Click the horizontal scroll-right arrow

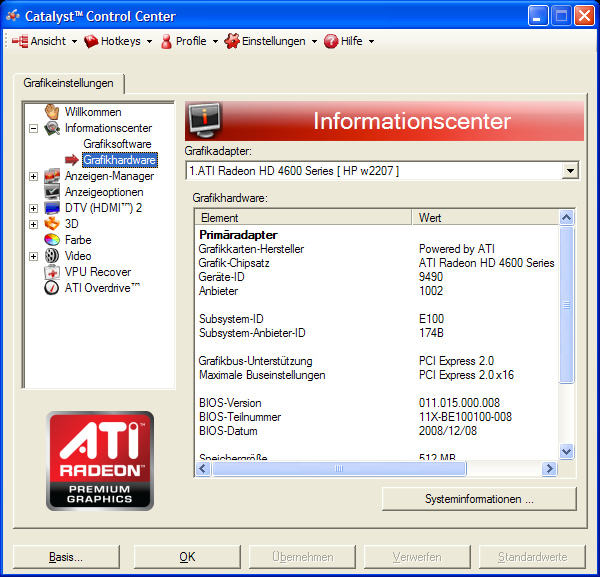coord(549,468)
